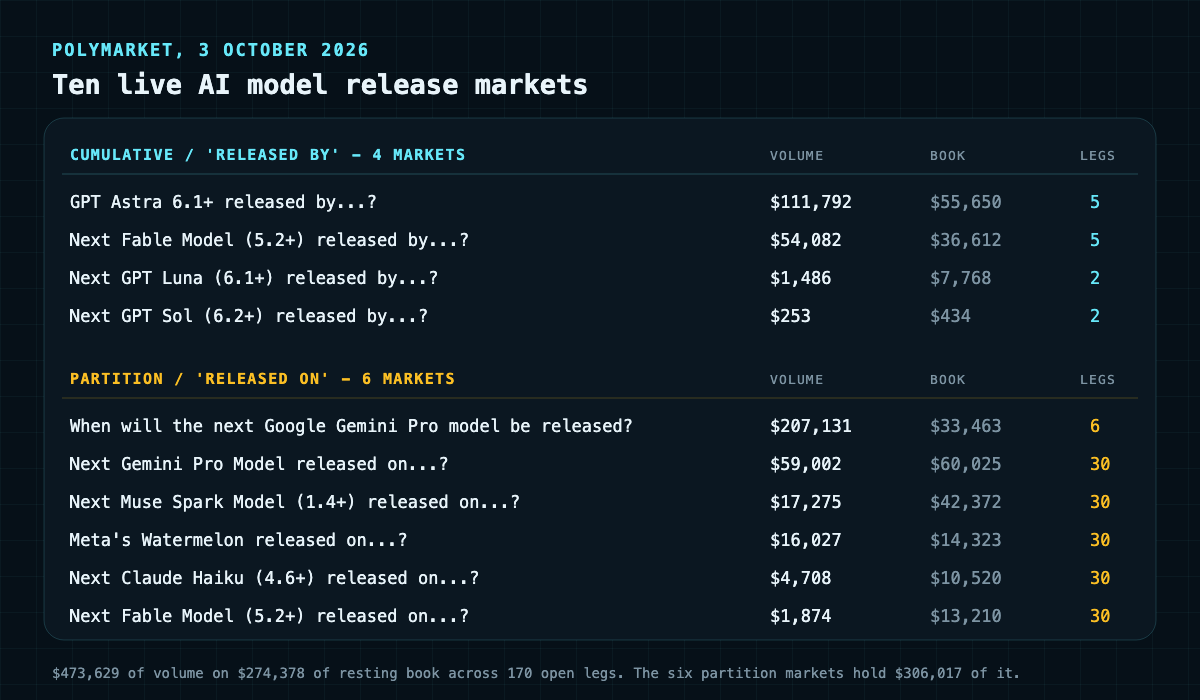Click the volume value $59,002
1200x700 pixels.
(x=806, y=464)
